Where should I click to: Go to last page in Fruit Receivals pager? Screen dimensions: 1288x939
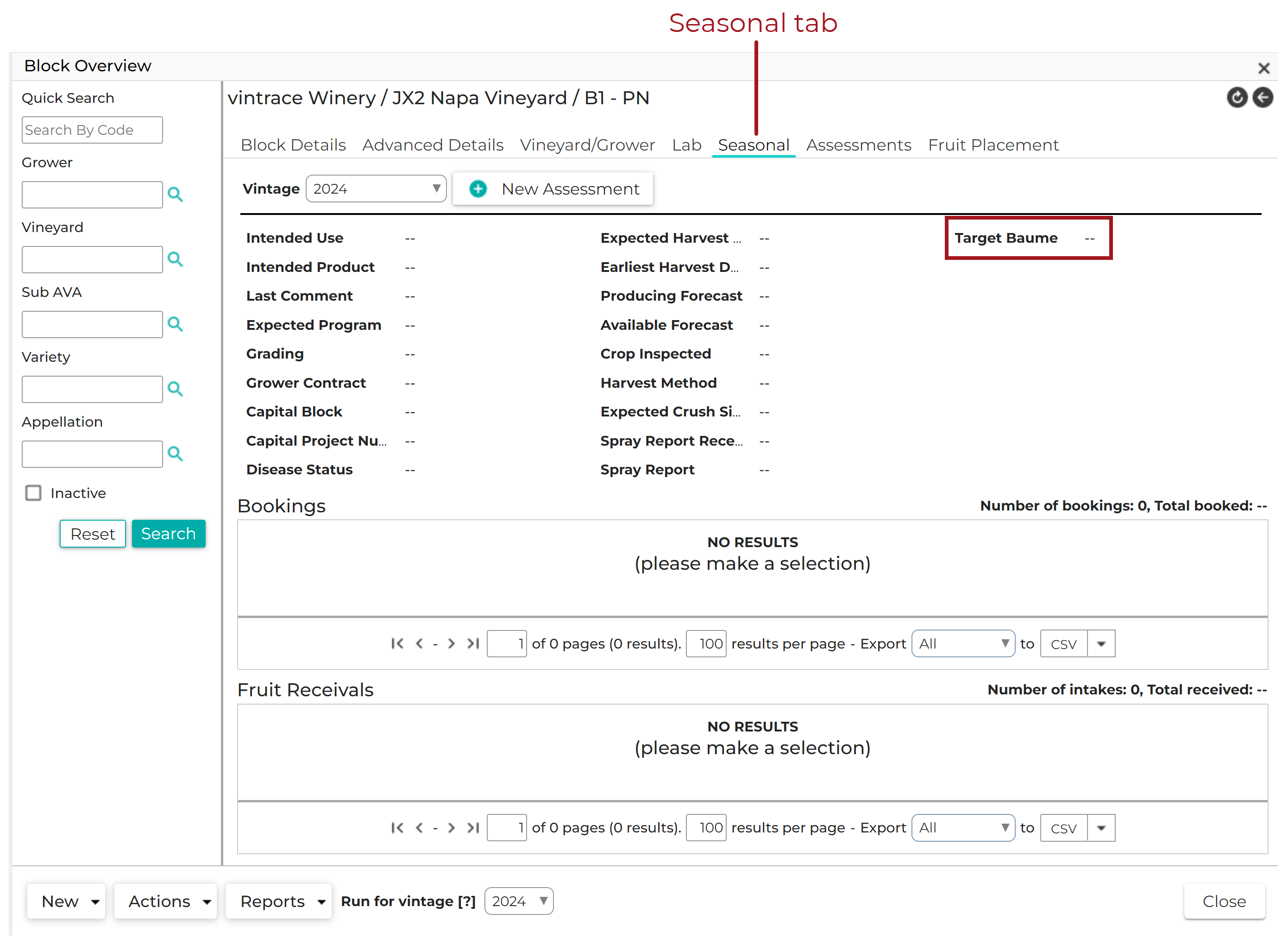(474, 828)
